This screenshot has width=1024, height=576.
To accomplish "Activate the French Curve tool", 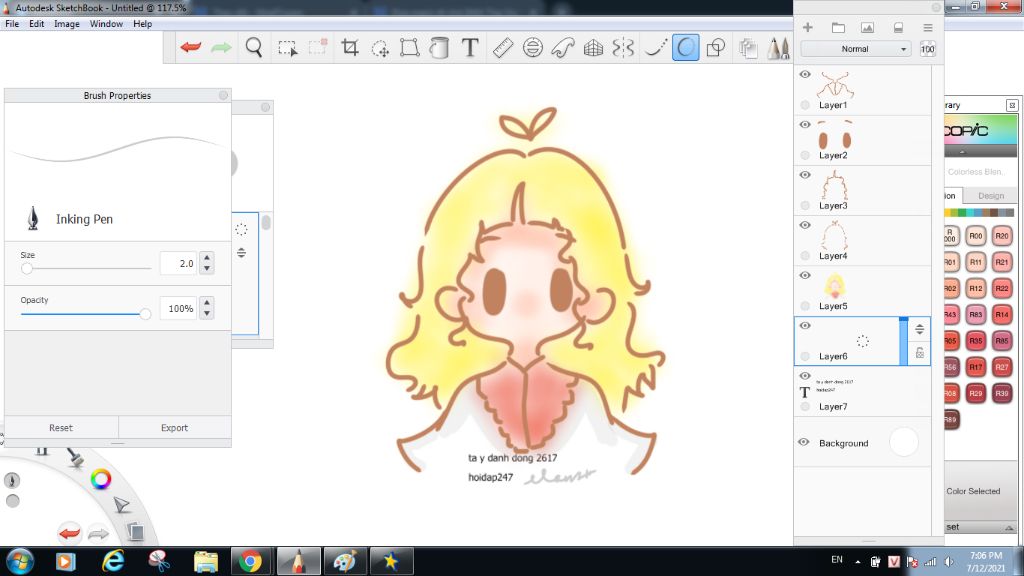I will [x=563, y=47].
